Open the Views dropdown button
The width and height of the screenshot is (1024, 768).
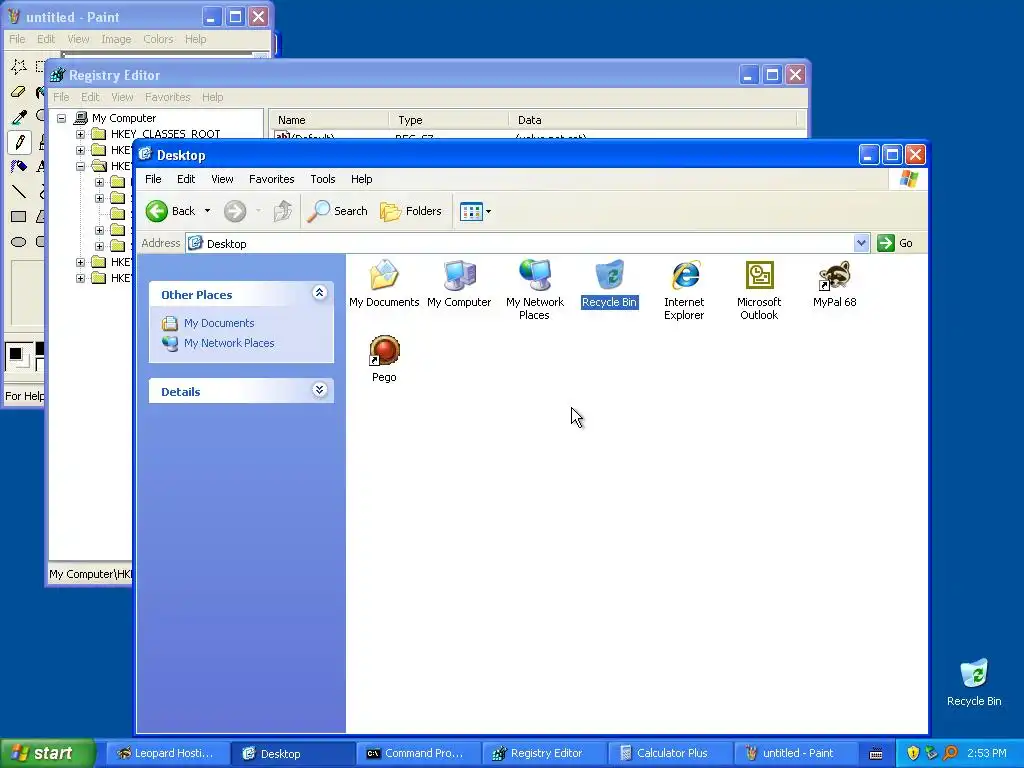[x=475, y=211]
